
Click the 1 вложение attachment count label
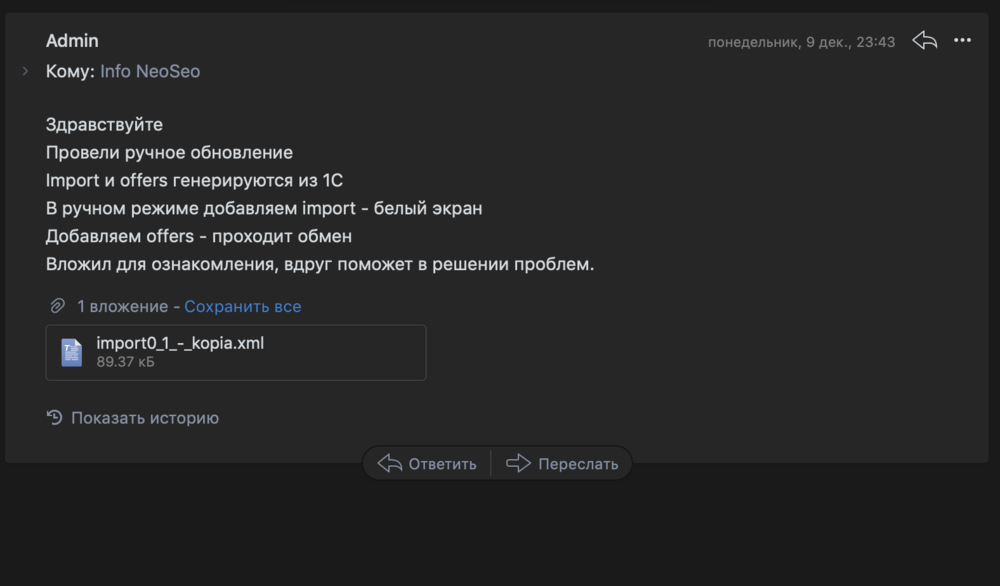[122, 307]
